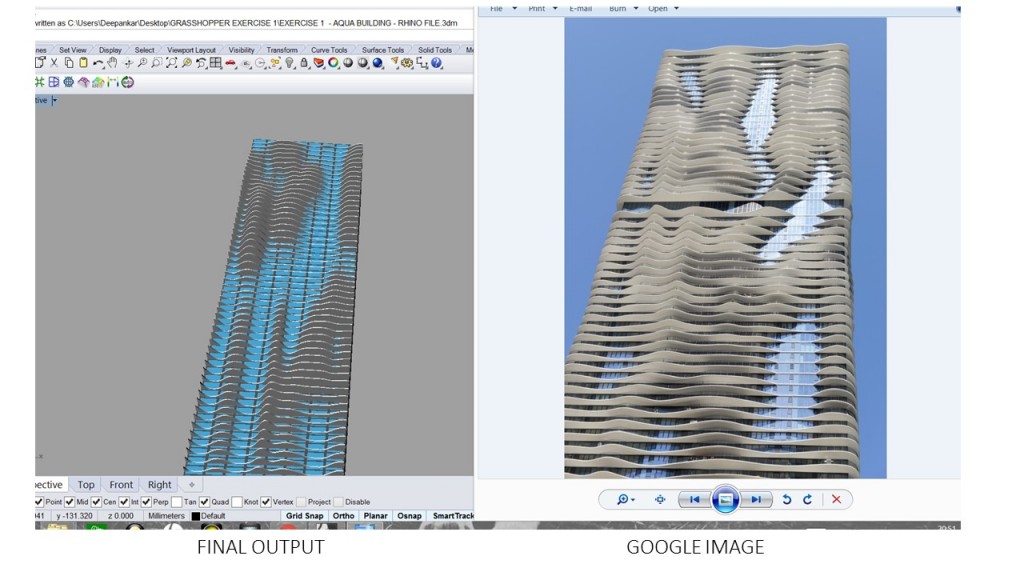1024x576 pixels.
Task: Open the magnifier zoom control in Photo Viewer
Action: coord(624,498)
